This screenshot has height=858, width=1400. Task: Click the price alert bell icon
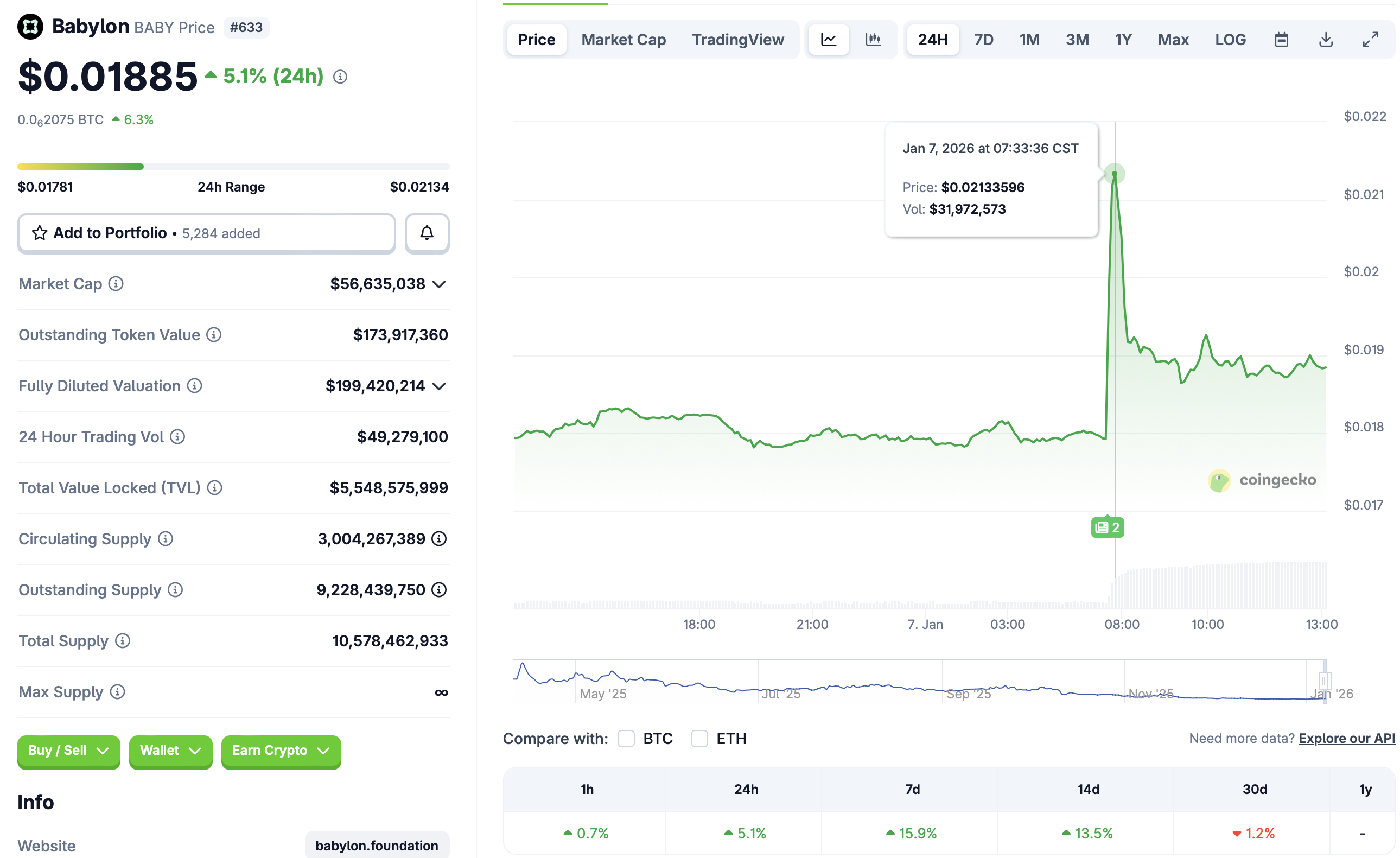point(427,233)
